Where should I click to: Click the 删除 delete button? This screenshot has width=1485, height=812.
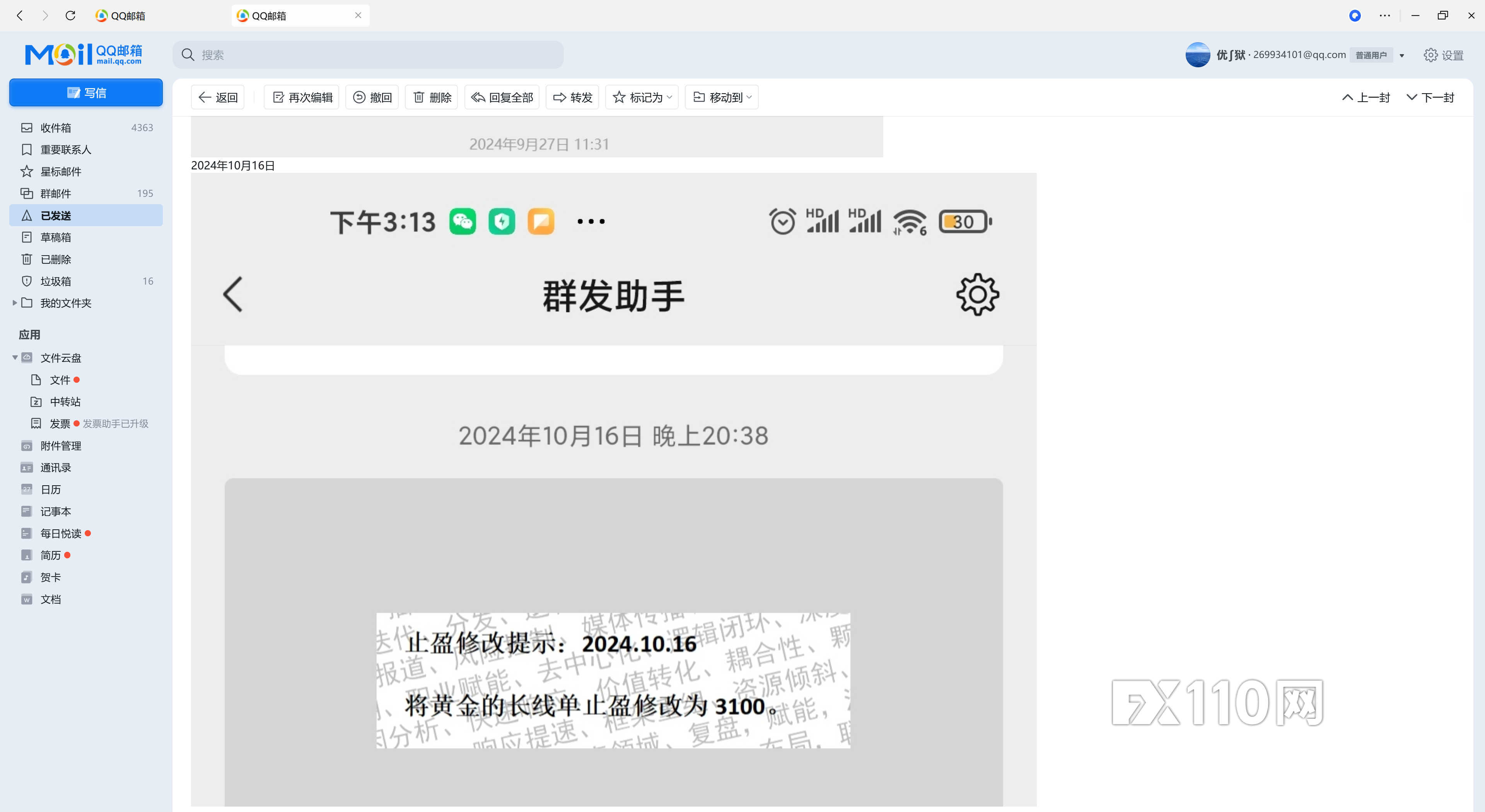click(x=432, y=97)
